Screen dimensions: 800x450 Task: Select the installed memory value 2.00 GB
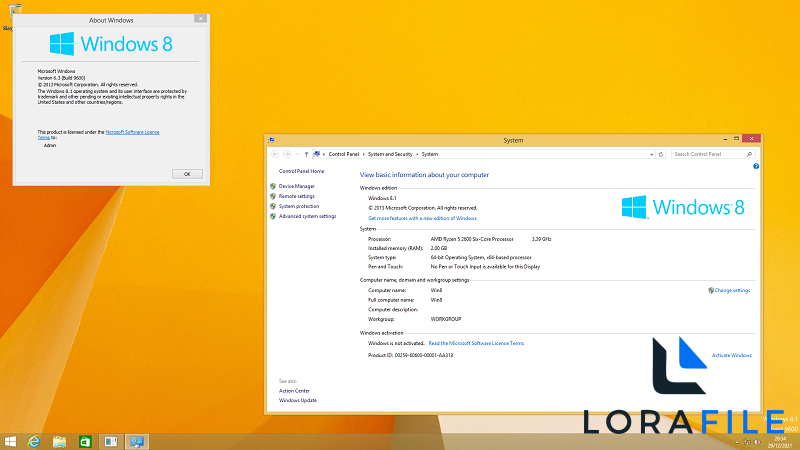tap(439, 248)
